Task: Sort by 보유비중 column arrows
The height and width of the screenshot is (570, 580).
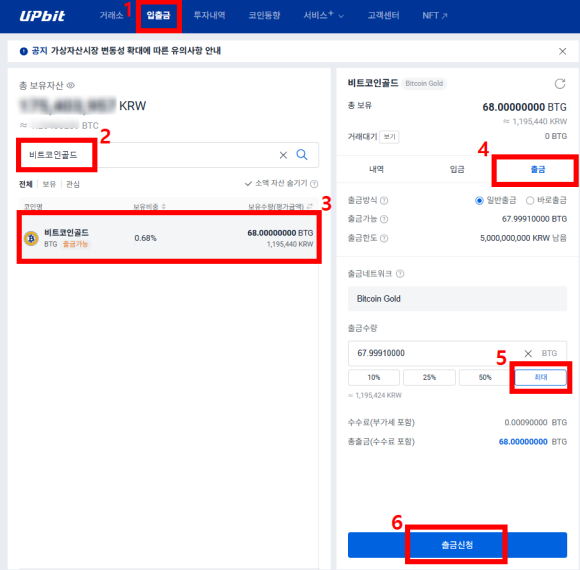Action: [163, 206]
